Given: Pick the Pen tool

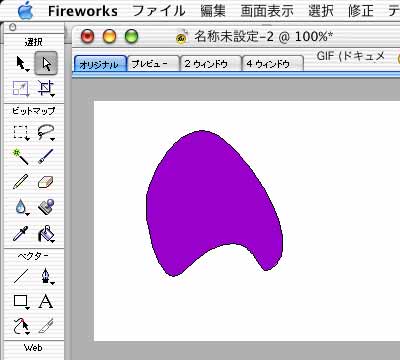Looking at the screenshot, I should pyautogui.click(x=46, y=276).
